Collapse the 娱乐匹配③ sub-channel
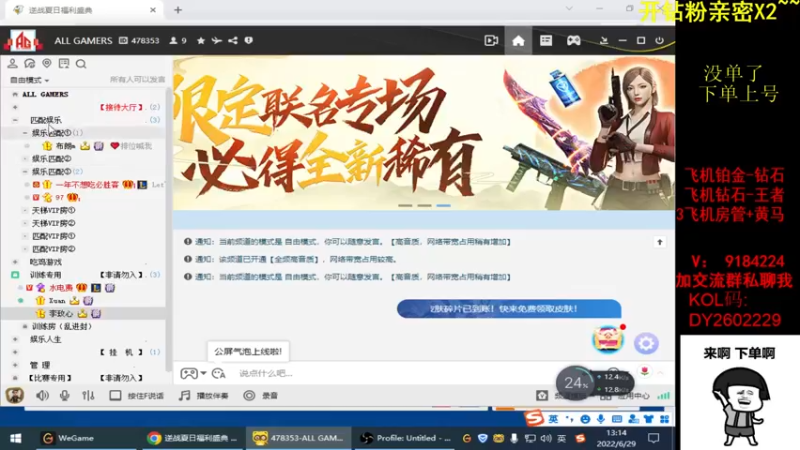Viewport: 800px width, 450px height. [25, 171]
